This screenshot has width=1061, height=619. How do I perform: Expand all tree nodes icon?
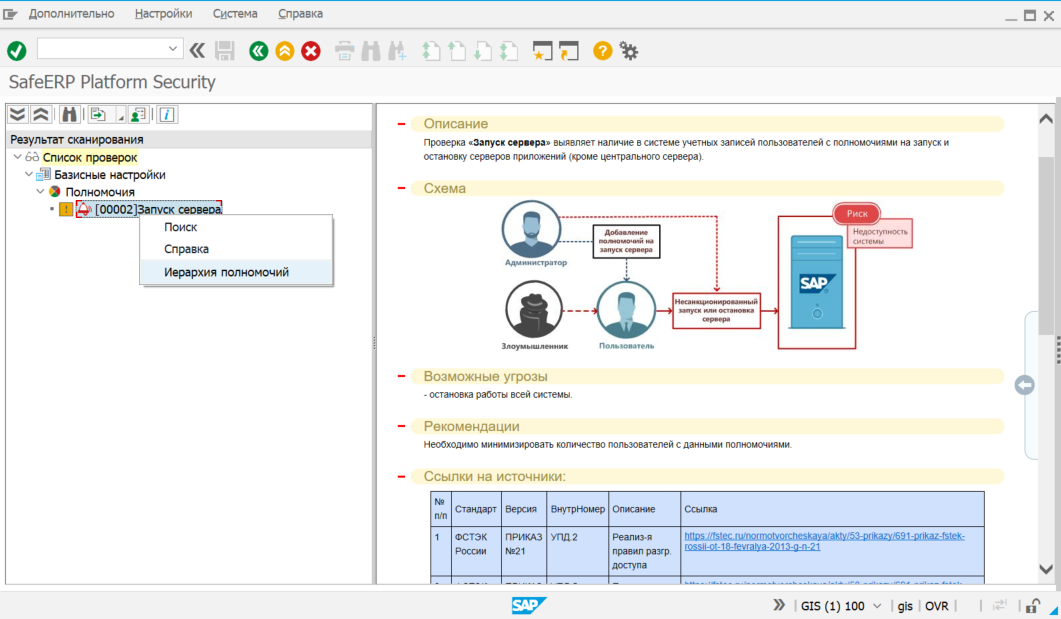click(x=18, y=114)
